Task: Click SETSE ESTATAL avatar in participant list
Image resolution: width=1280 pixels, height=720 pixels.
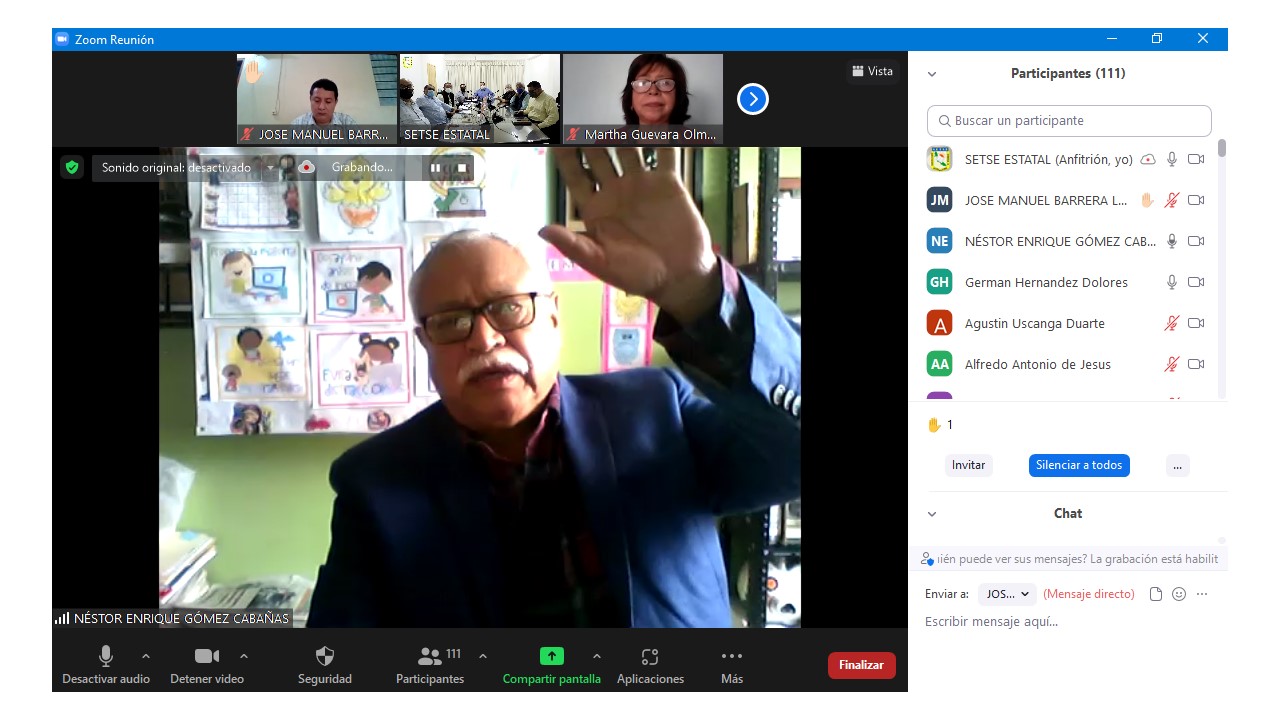Action: point(939,159)
